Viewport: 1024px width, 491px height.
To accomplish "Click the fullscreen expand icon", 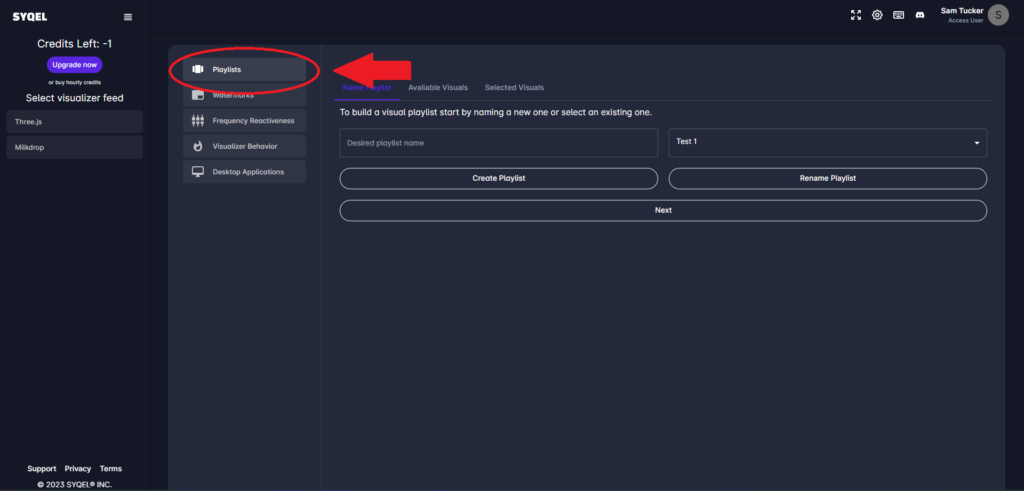I will (855, 15).
